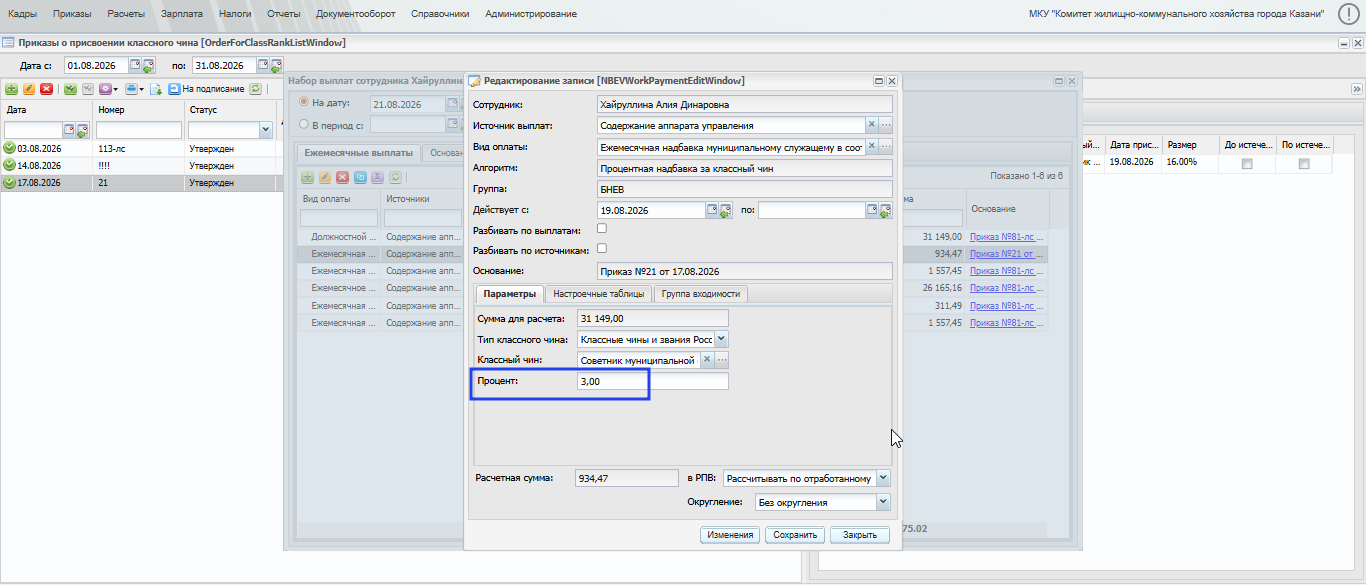Toggle 'Разбивать по источникам' checkbox
The width and height of the screenshot is (1366, 585).
pyautogui.click(x=602, y=249)
